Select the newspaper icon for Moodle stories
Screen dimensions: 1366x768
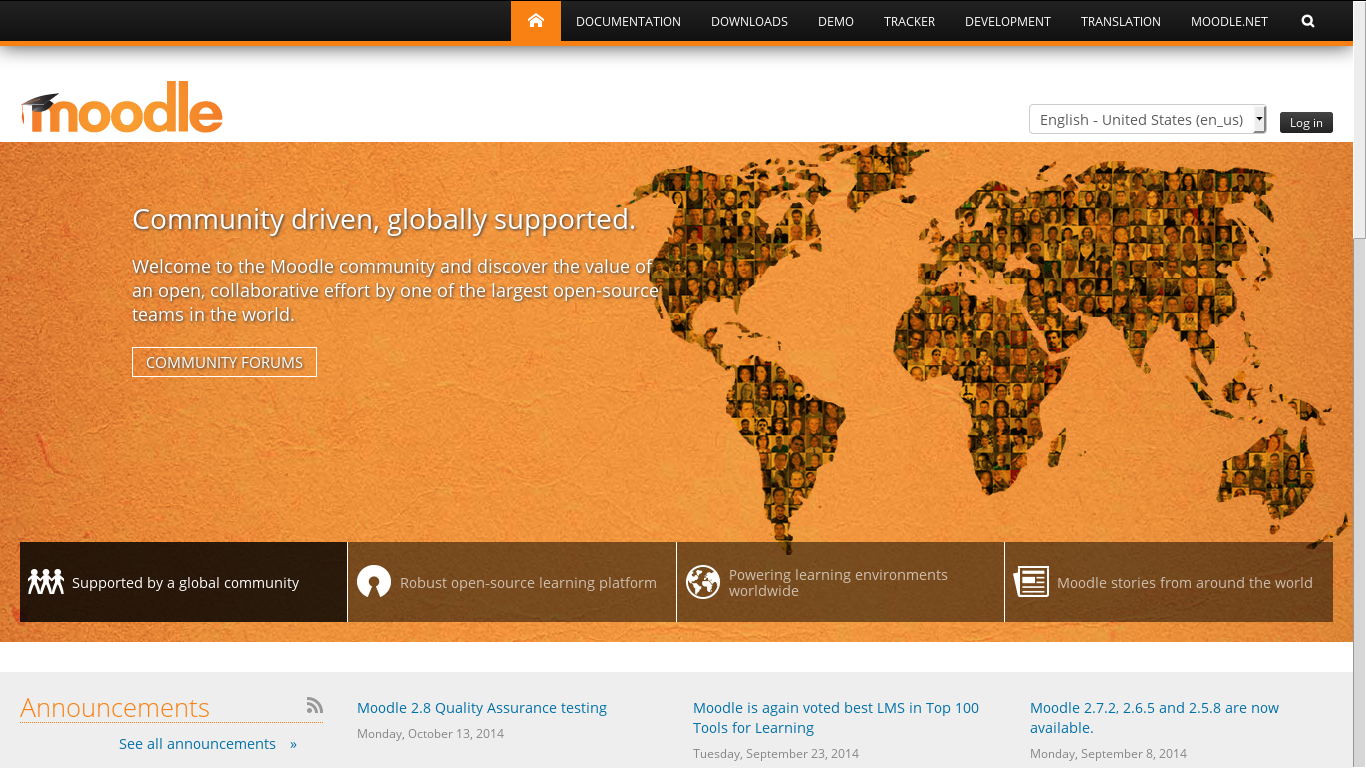(1031, 582)
